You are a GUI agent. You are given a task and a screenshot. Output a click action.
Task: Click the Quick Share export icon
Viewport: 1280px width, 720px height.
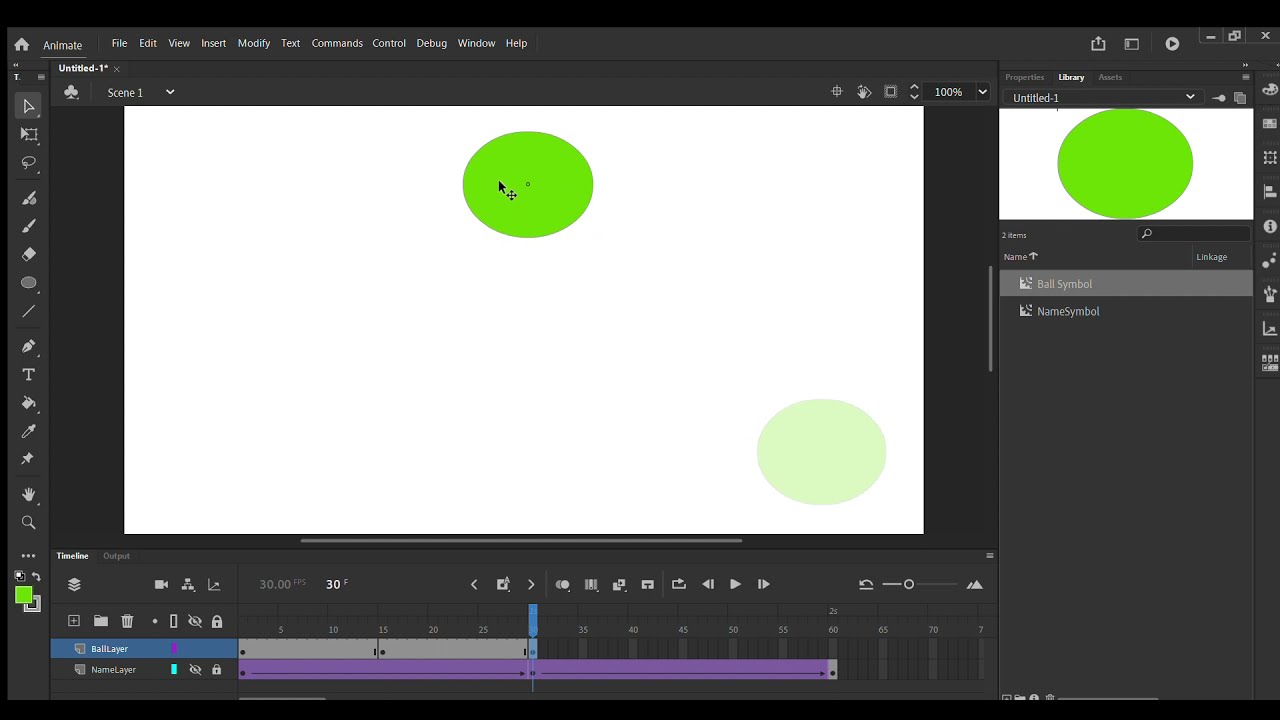(x=1098, y=43)
